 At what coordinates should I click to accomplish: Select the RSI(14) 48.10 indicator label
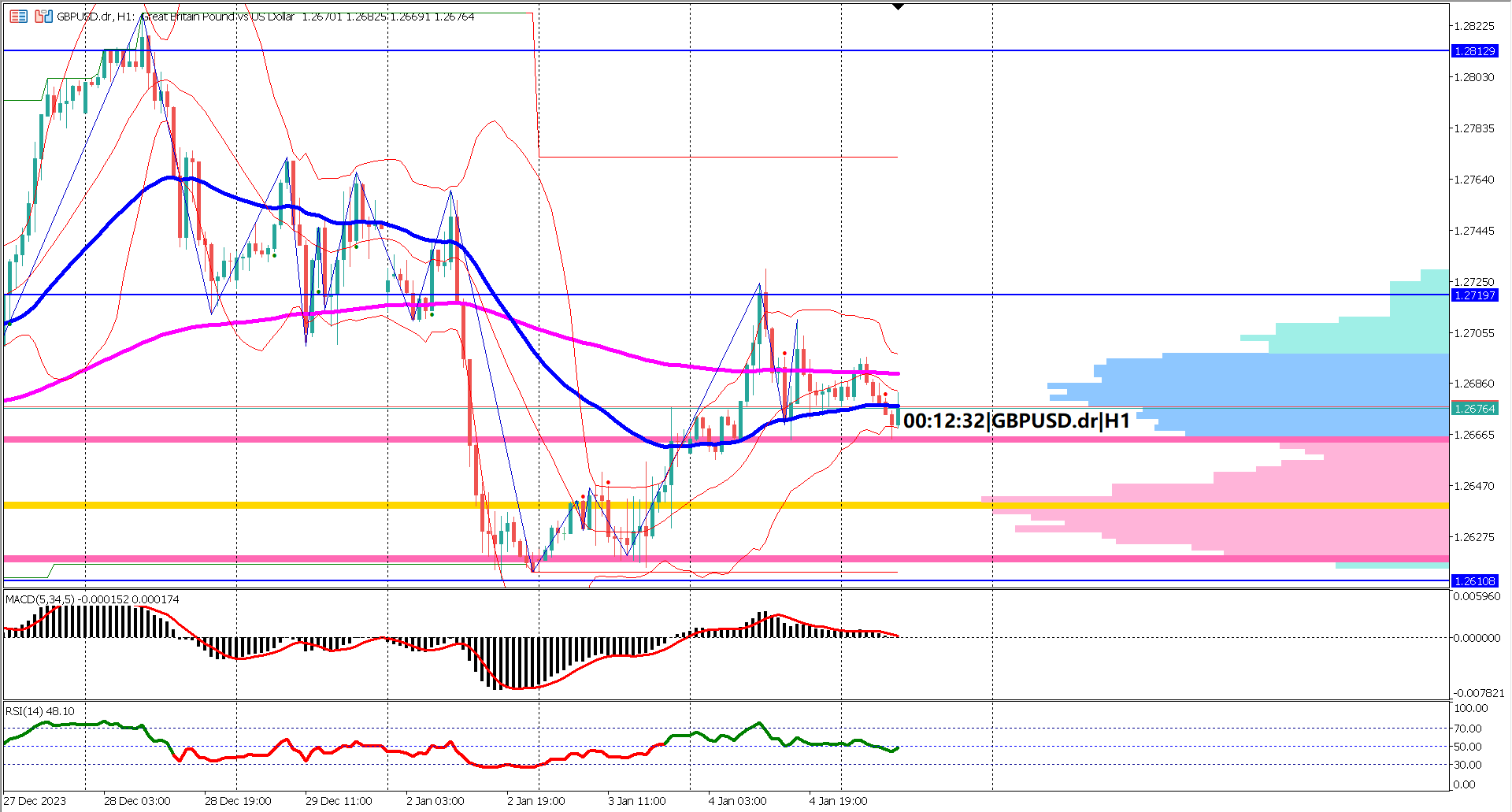pyautogui.click(x=39, y=710)
